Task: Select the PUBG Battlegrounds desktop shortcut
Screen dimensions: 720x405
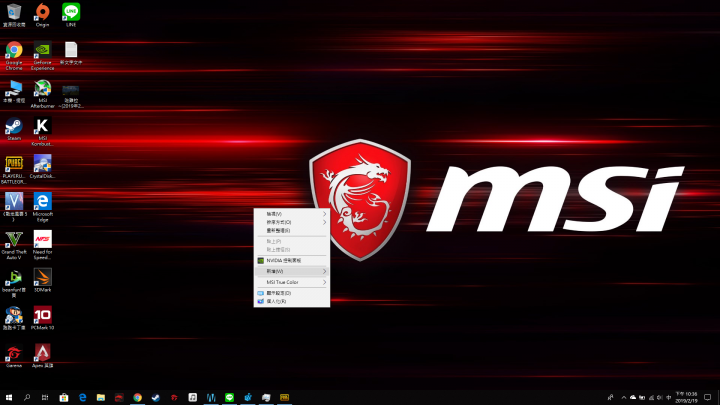Action: 14,169
